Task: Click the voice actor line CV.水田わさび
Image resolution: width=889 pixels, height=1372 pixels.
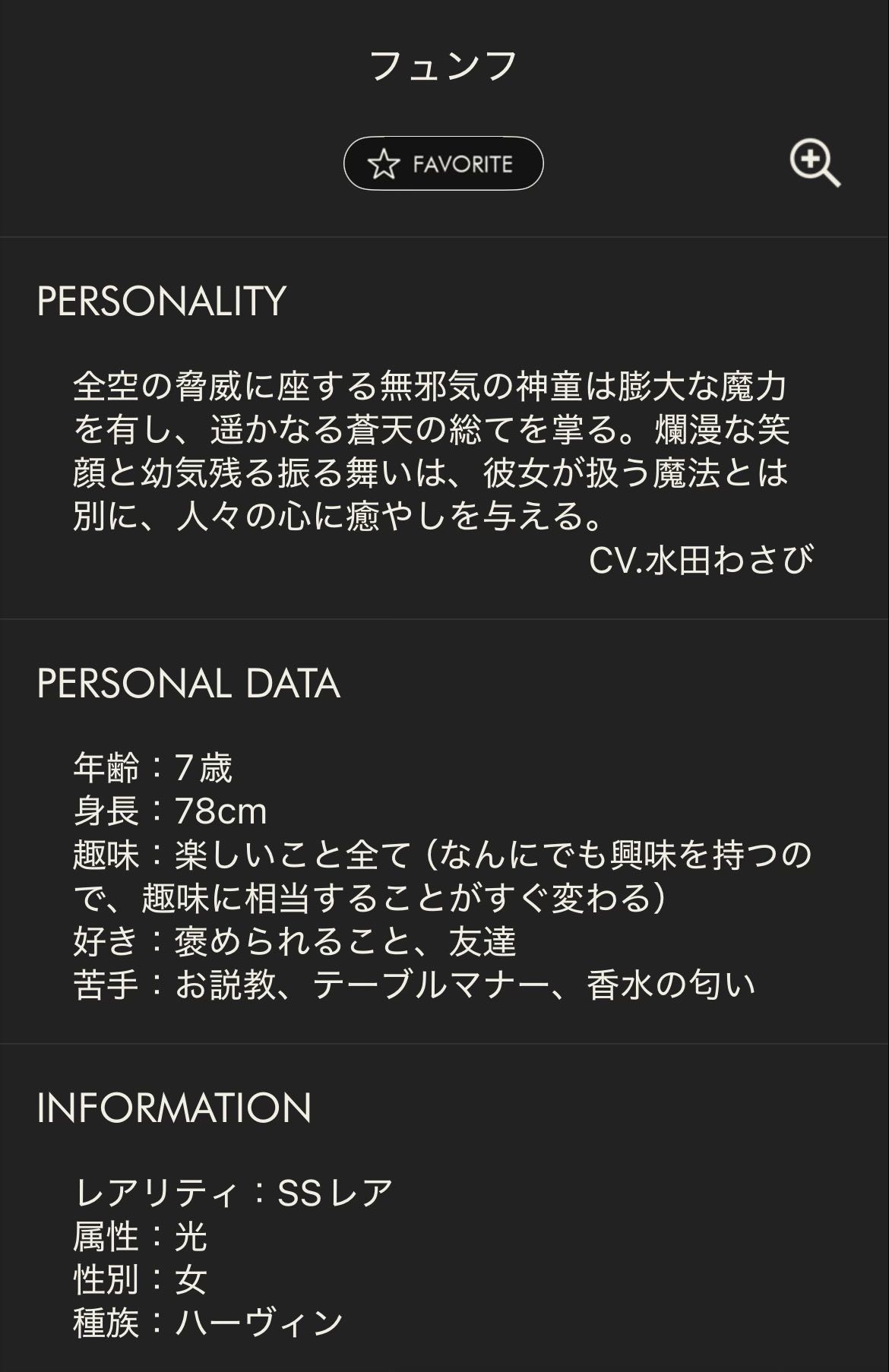Action: point(701,560)
